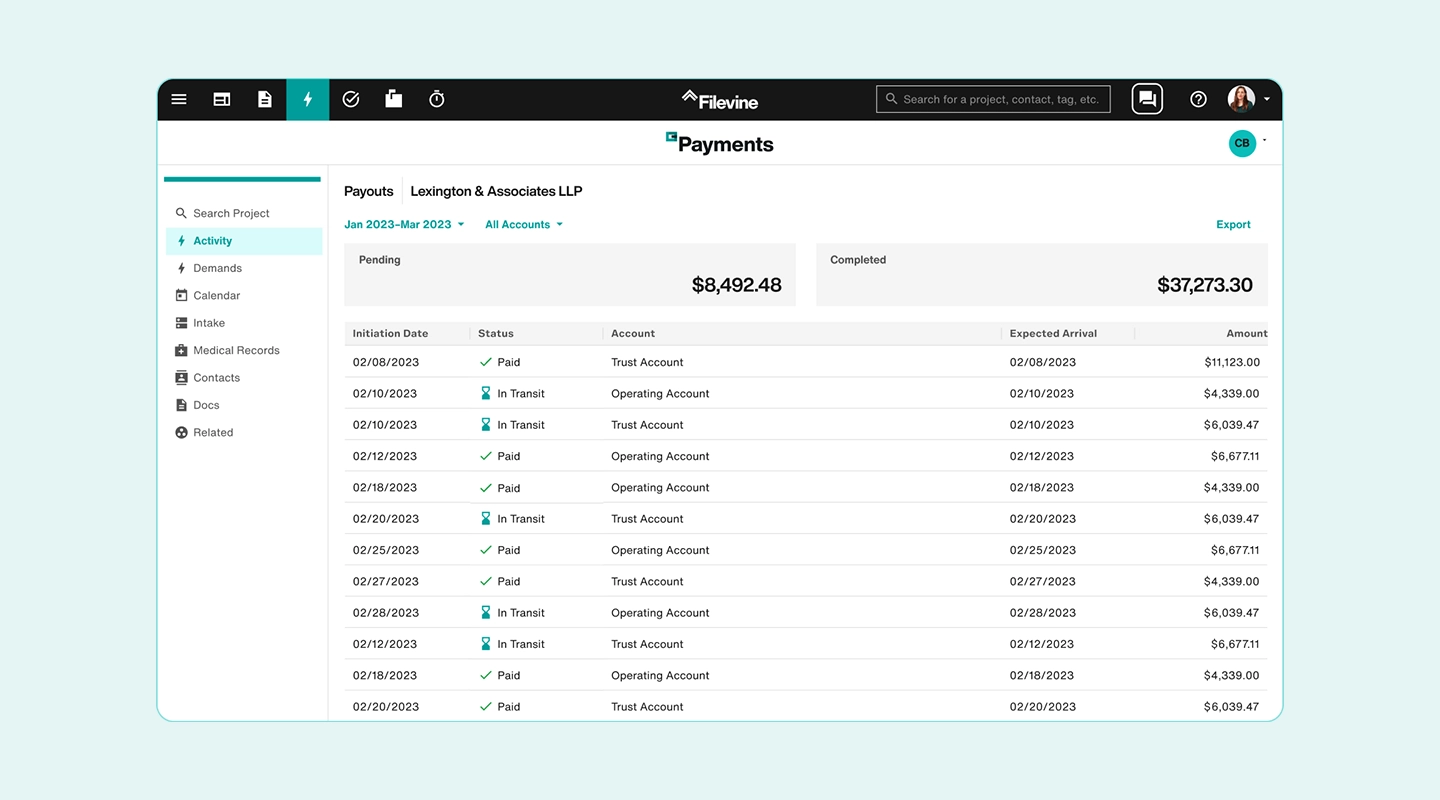Image resolution: width=1440 pixels, height=800 pixels.
Task: Sort by Account column header
Action: click(633, 333)
